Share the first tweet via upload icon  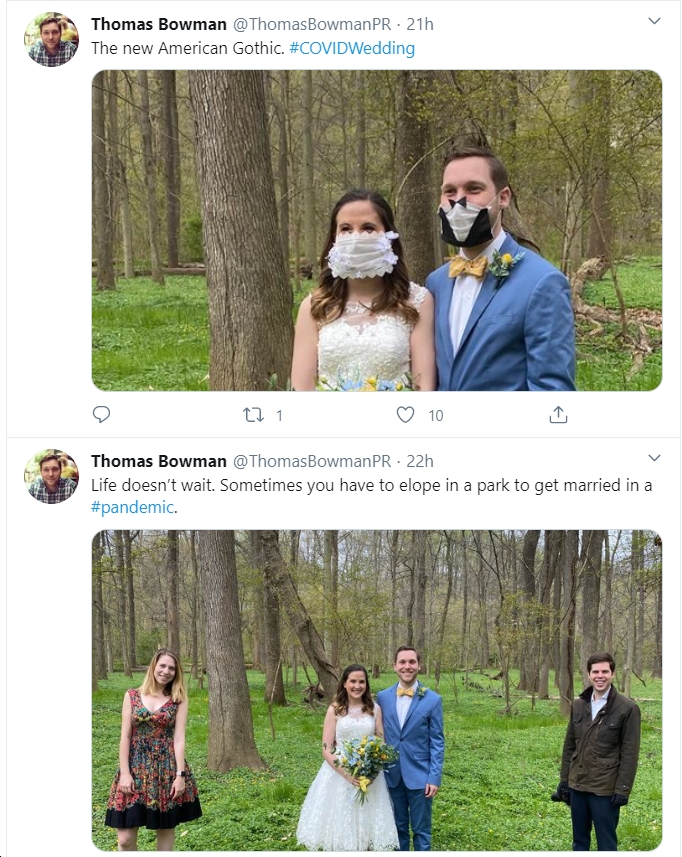pyautogui.click(x=558, y=415)
